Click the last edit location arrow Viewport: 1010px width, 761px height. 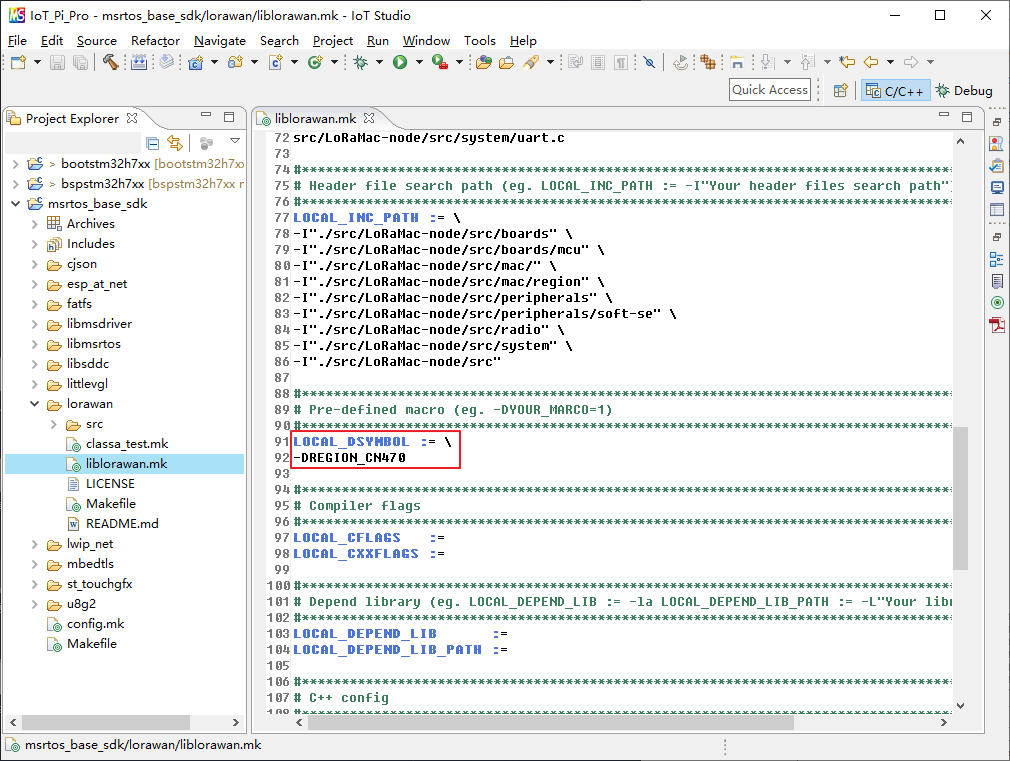pos(847,62)
